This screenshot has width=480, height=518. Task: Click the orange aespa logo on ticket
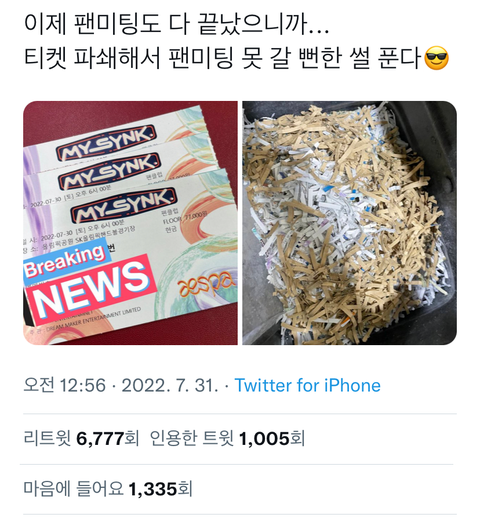pos(204,286)
